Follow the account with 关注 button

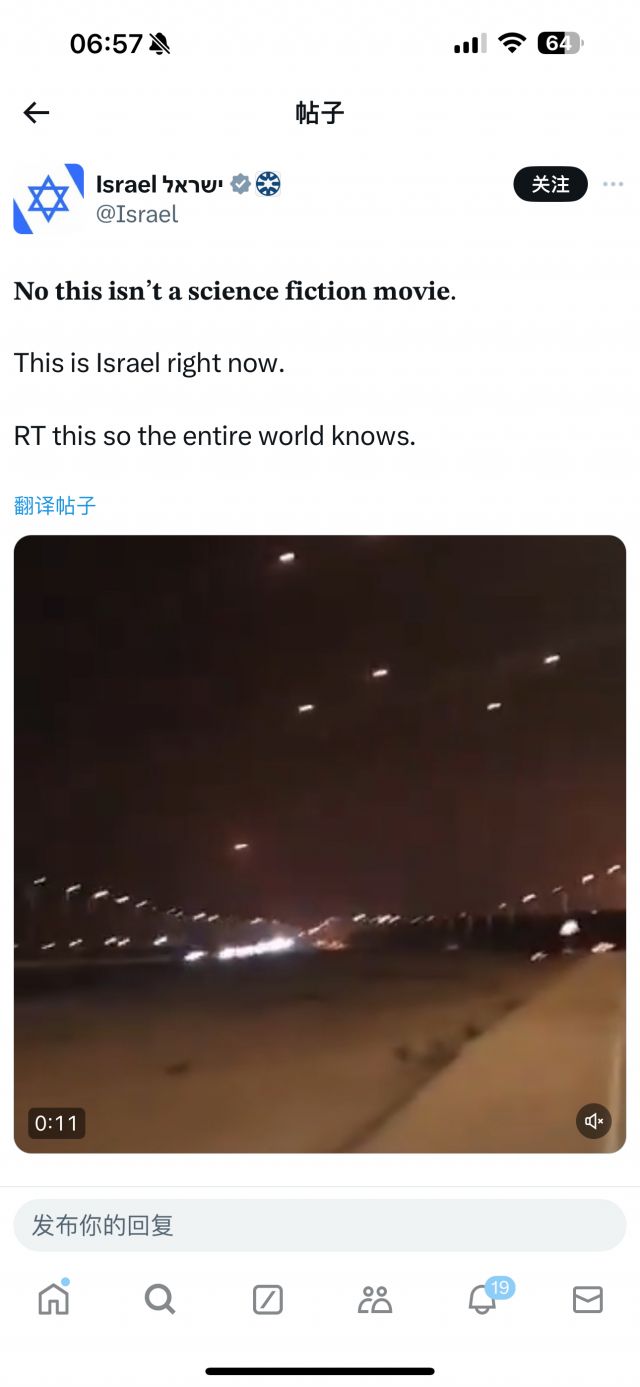tap(550, 184)
